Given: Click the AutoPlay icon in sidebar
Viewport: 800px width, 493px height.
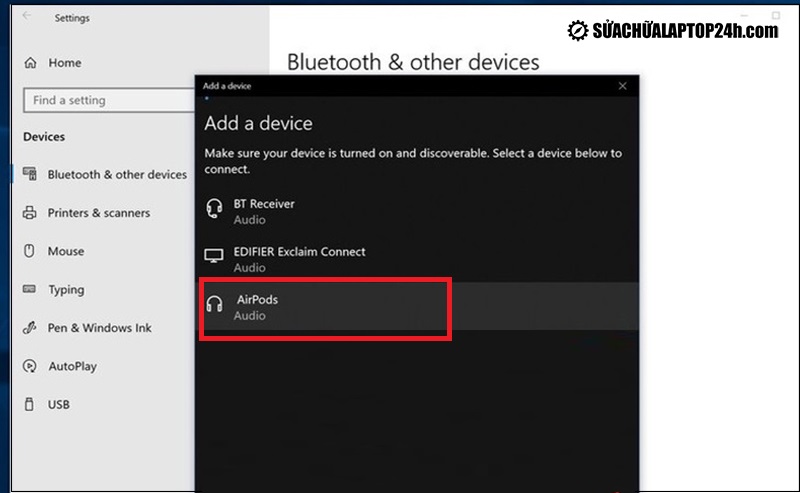Looking at the screenshot, I should click(x=29, y=366).
